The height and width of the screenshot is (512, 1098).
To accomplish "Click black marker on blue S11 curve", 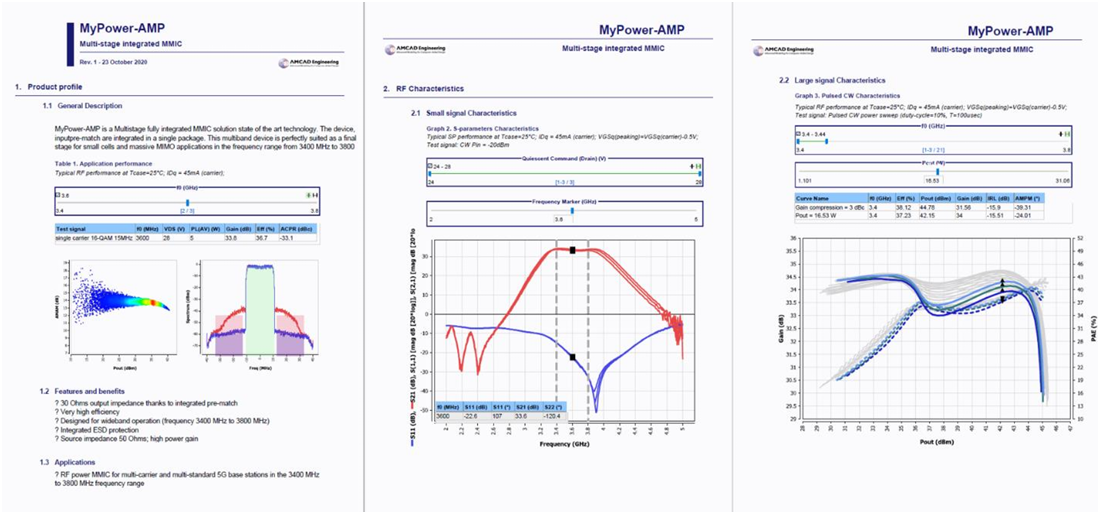I will tap(573, 357).
